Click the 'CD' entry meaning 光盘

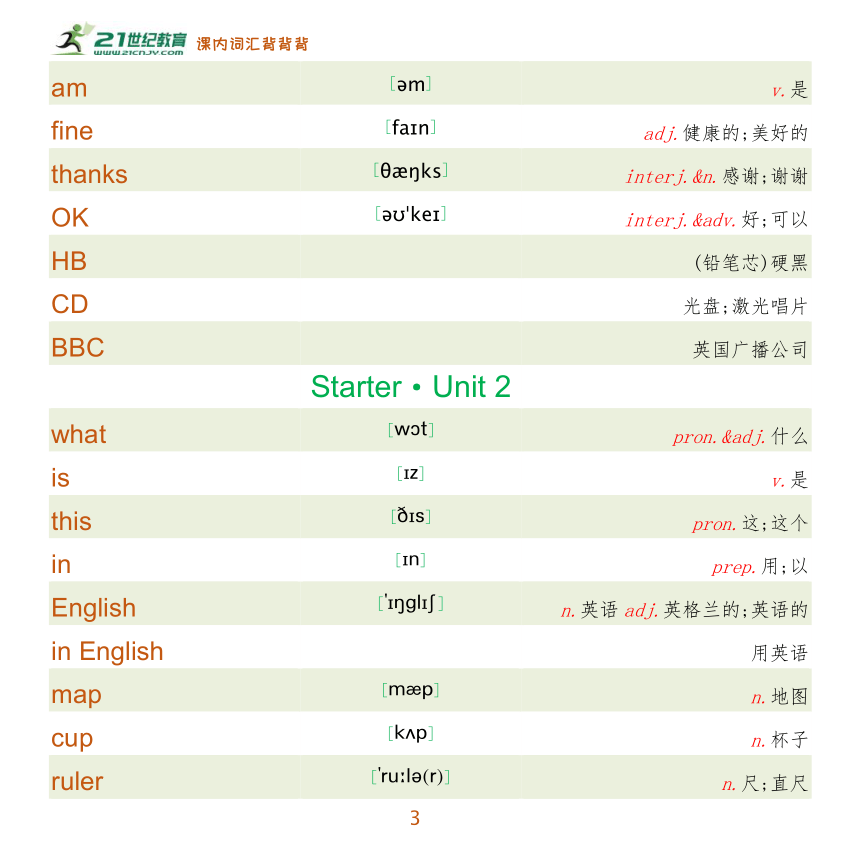tap(70, 304)
